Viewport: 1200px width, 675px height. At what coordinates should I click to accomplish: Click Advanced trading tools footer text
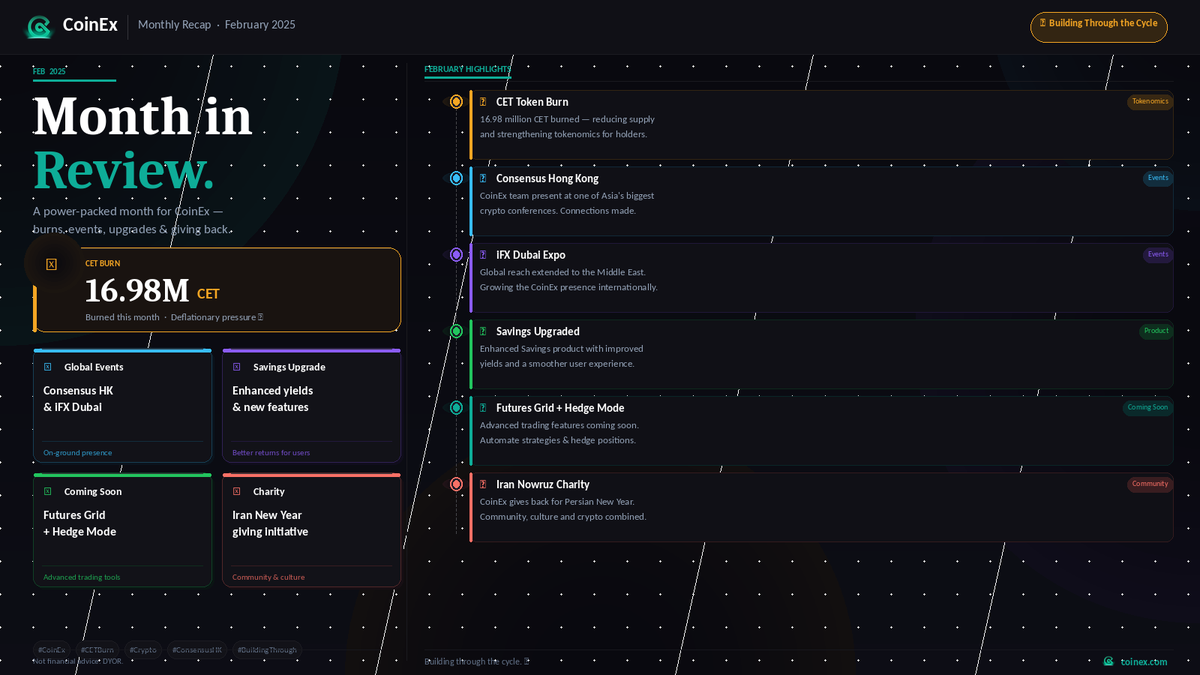pyautogui.click(x=82, y=577)
